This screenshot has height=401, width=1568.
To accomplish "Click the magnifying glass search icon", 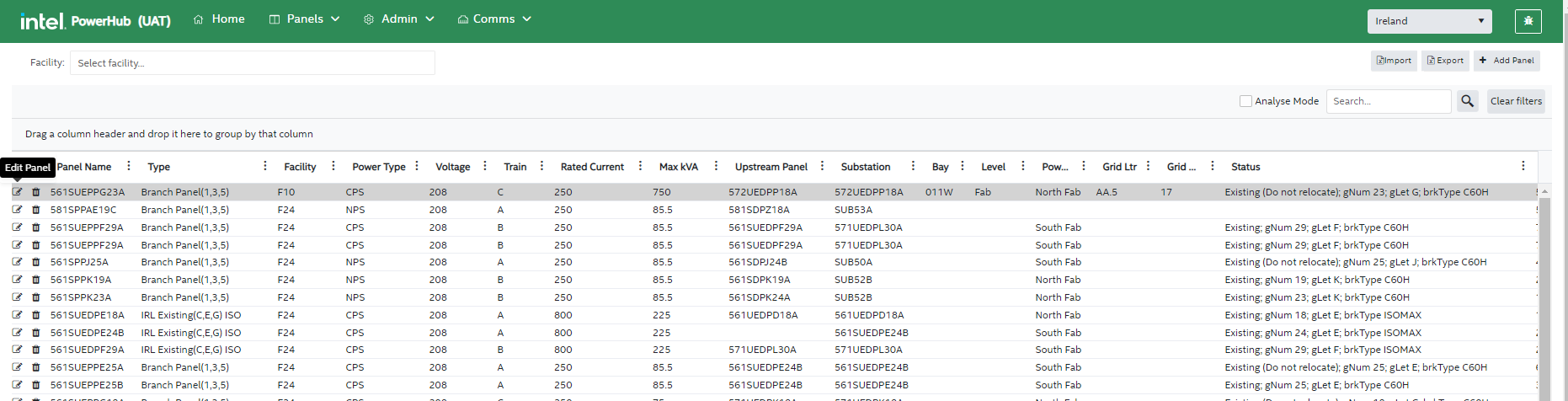I will [x=1468, y=101].
